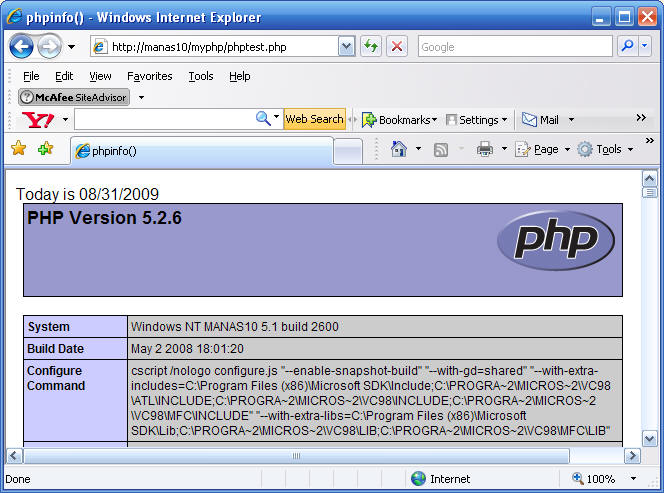Click the magnifier Search button
This screenshot has width=664, height=493.
(628, 46)
